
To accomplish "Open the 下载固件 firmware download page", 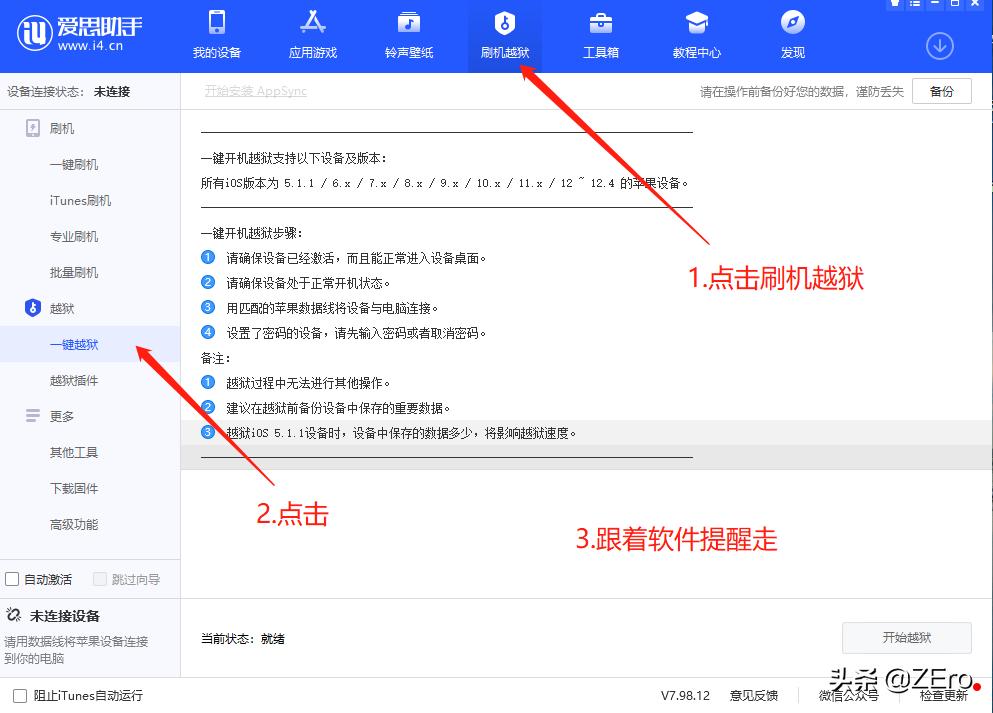I will 72,488.
